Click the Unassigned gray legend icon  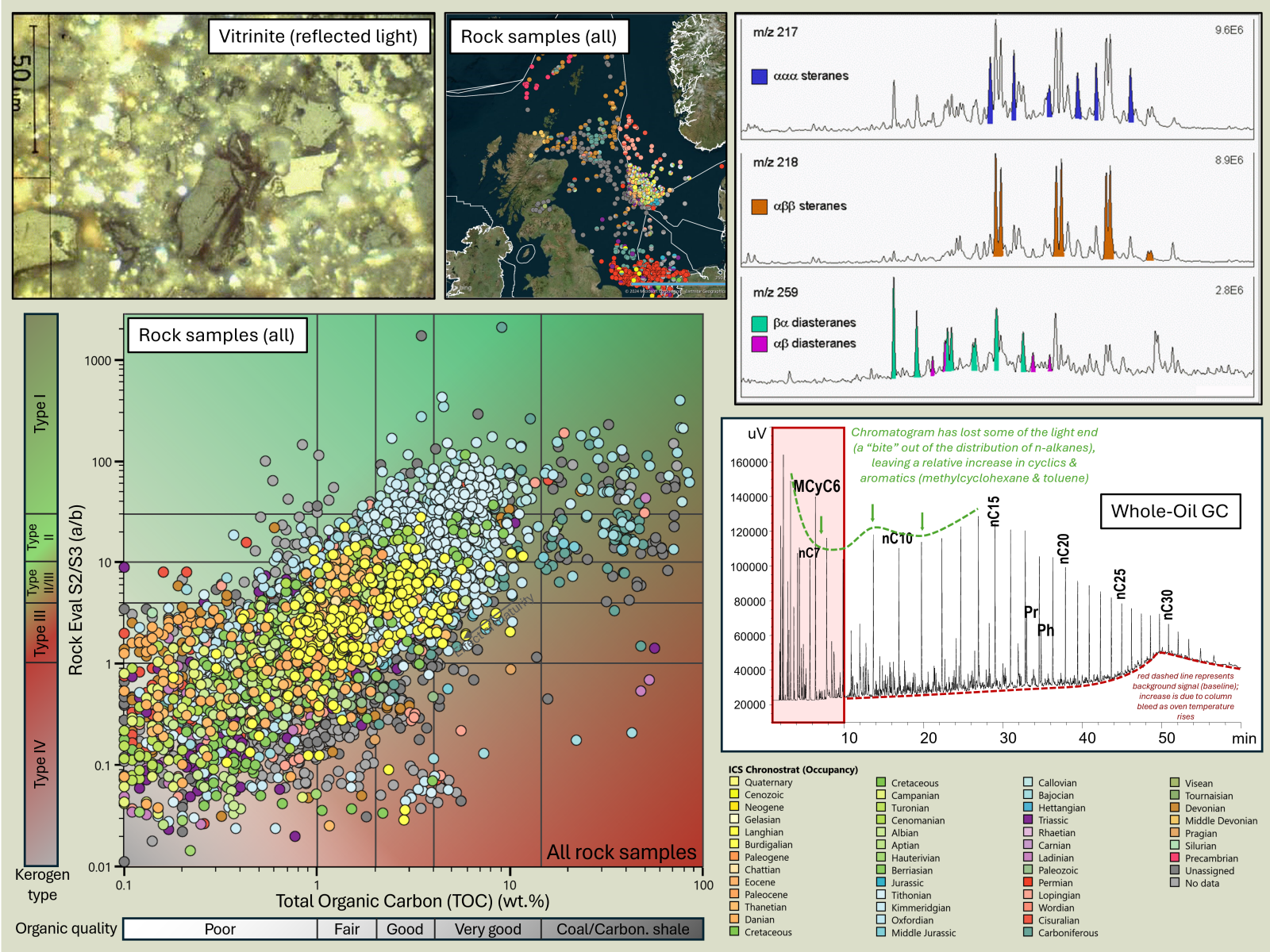coord(1175,871)
